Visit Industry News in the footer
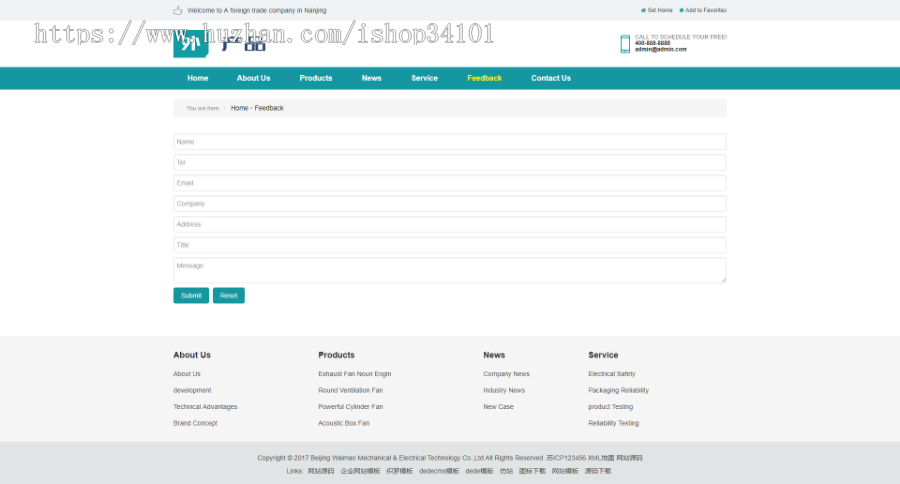The width and height of the screenshot is (900, 484). pyautogui.click(x=503, y=390)
